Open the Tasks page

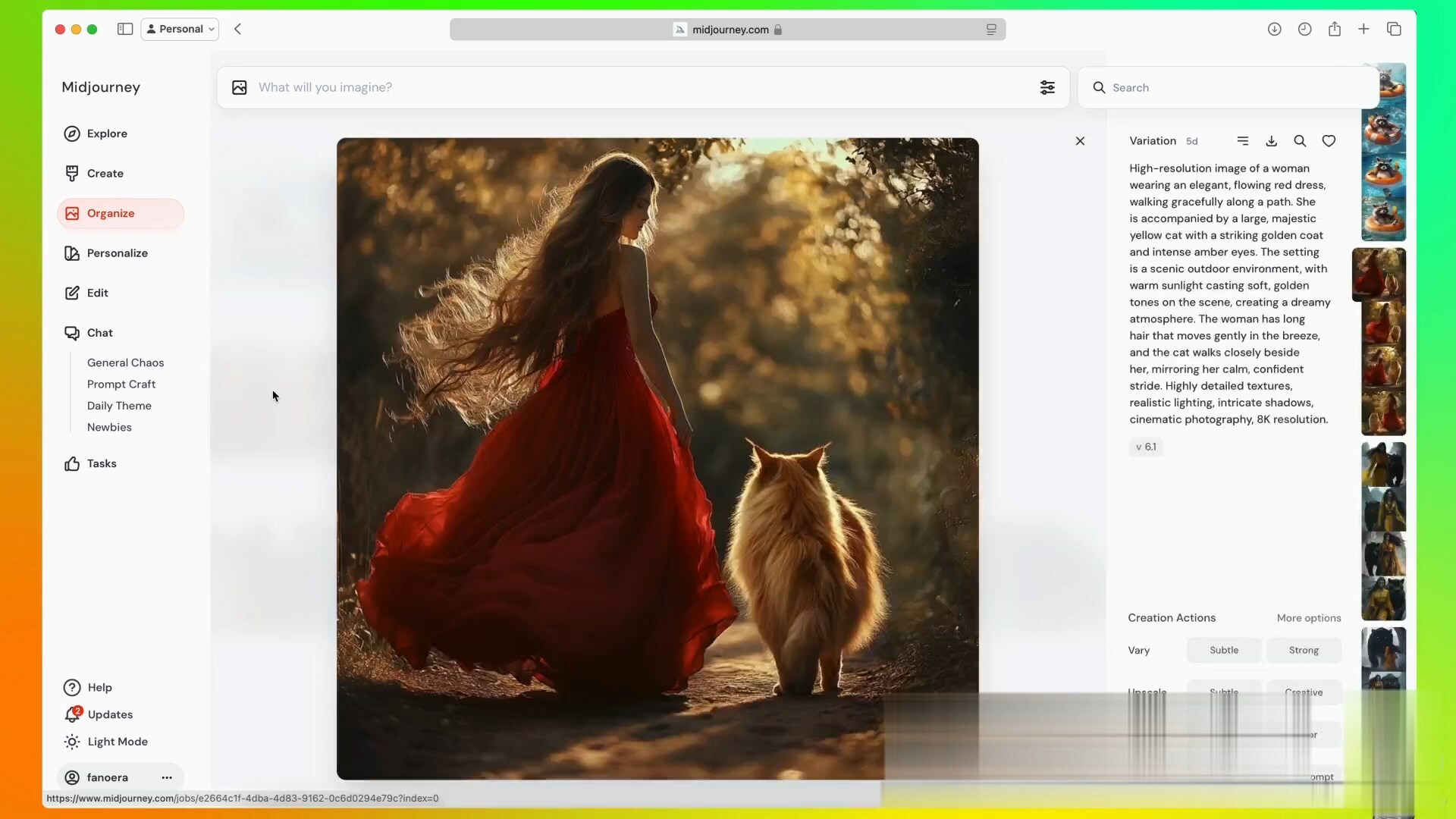click(x=102, y=463)
